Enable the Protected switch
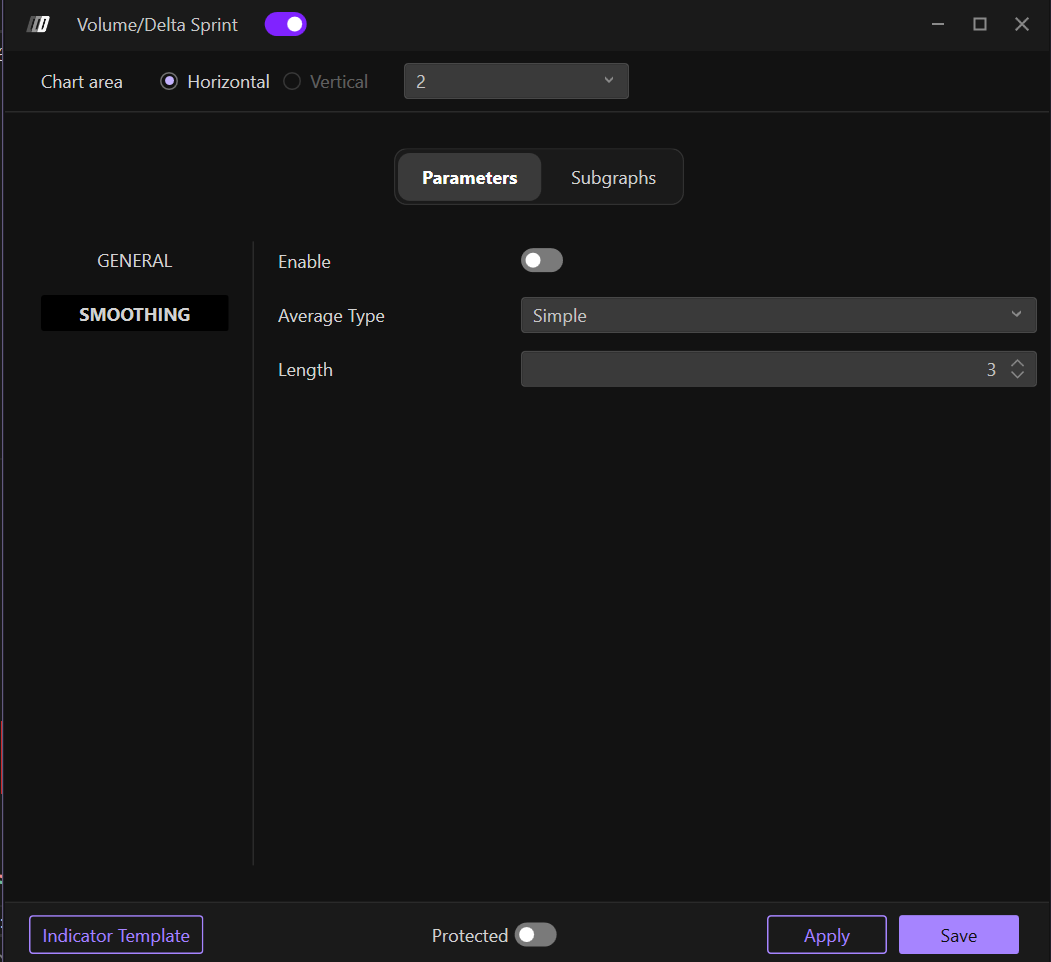Screen dimensions: 1051x962 coord(535,935)
